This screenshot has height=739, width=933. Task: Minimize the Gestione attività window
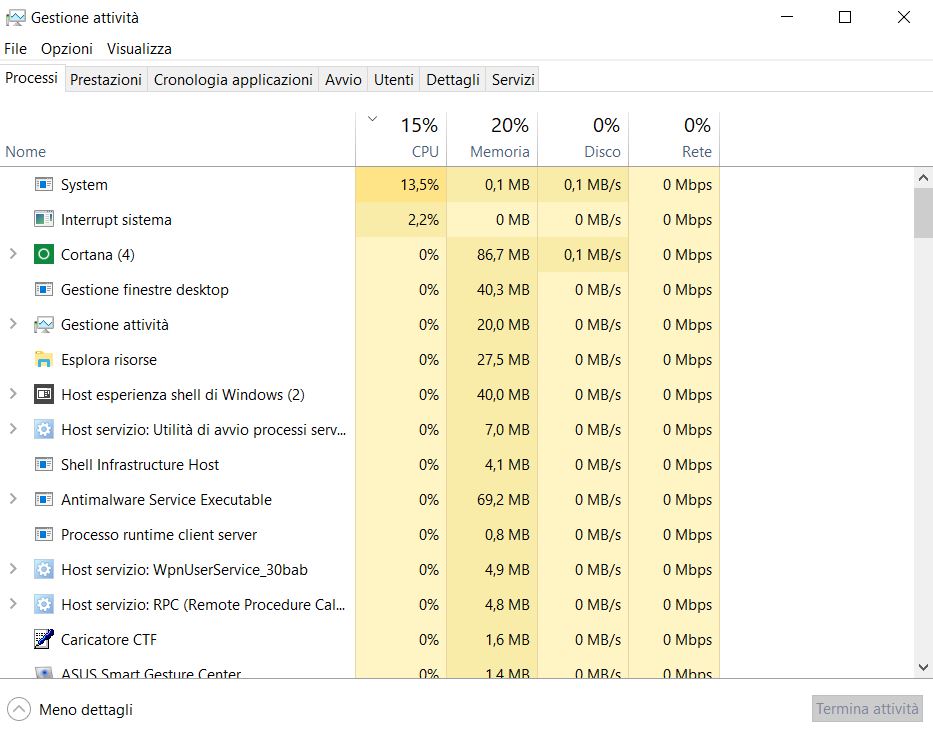pos(787,17)
